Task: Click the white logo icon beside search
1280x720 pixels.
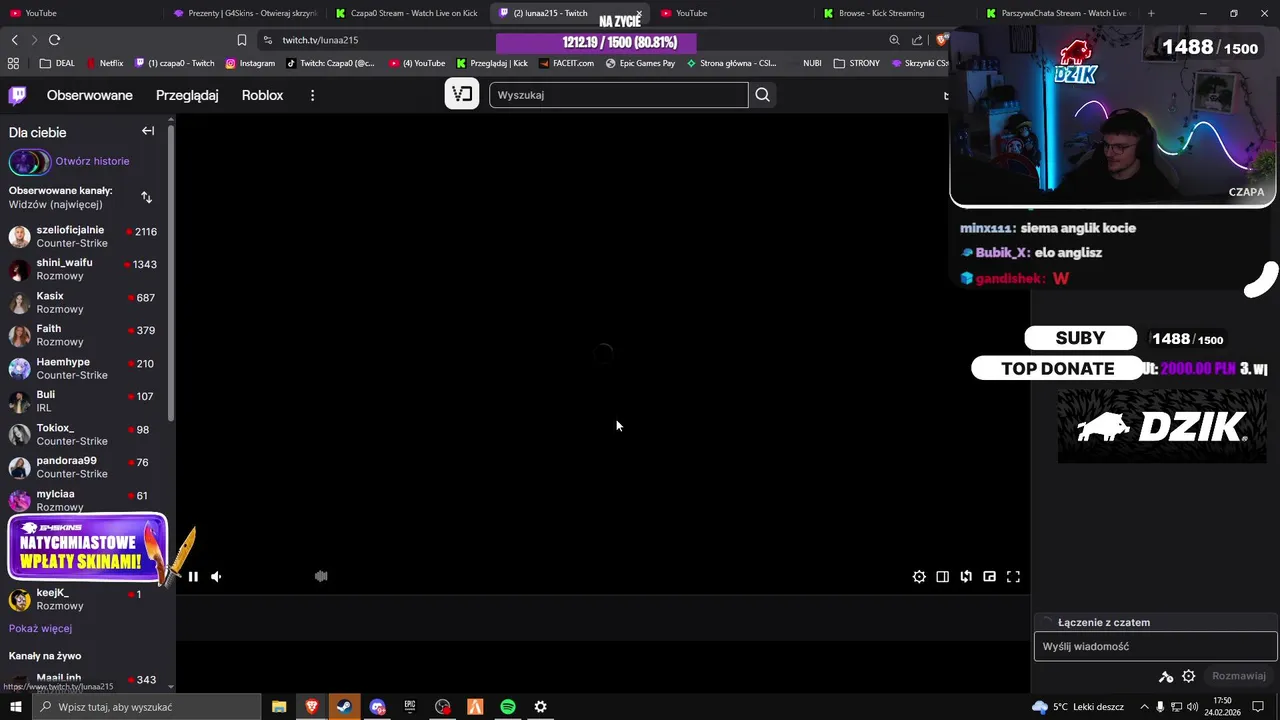Action: coord(462,94)
